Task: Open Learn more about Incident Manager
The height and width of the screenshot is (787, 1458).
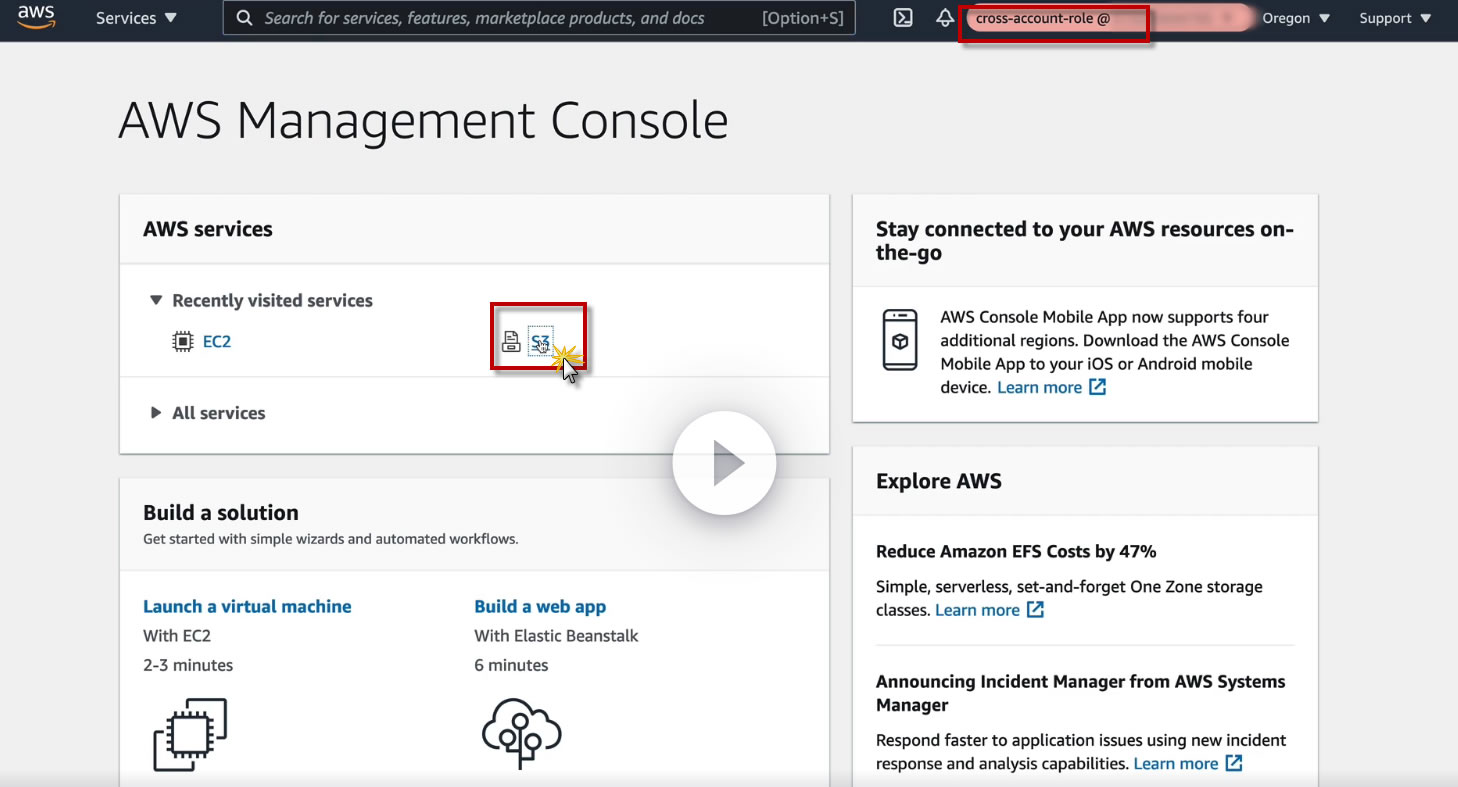Action: pos(1188,764)
